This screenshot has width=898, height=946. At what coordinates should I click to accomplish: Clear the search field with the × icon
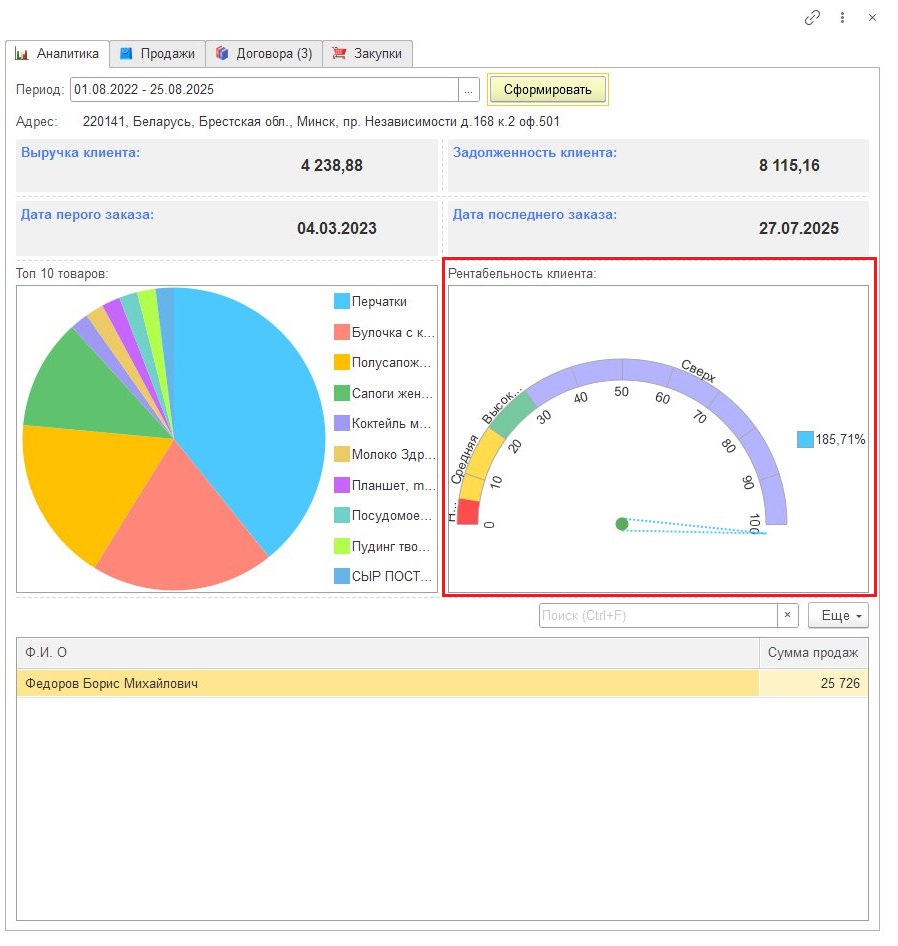tap(788, 616)
